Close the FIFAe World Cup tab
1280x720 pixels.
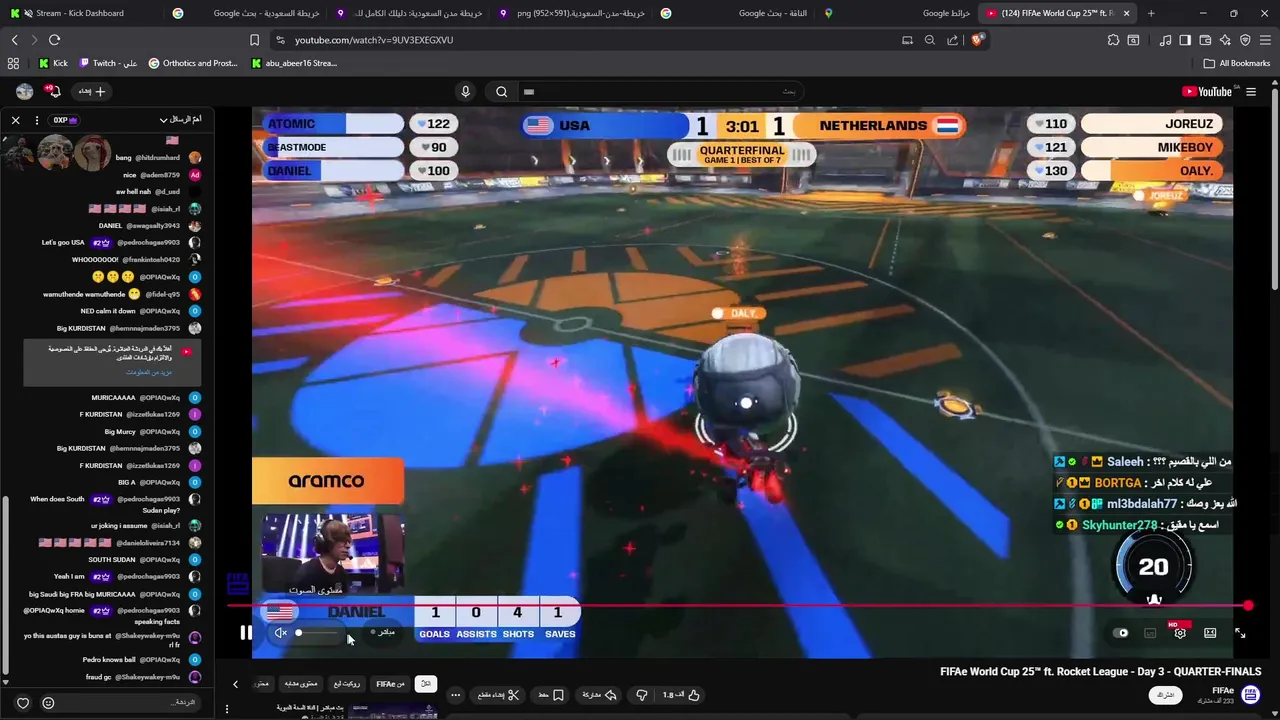pos(1127,13)
